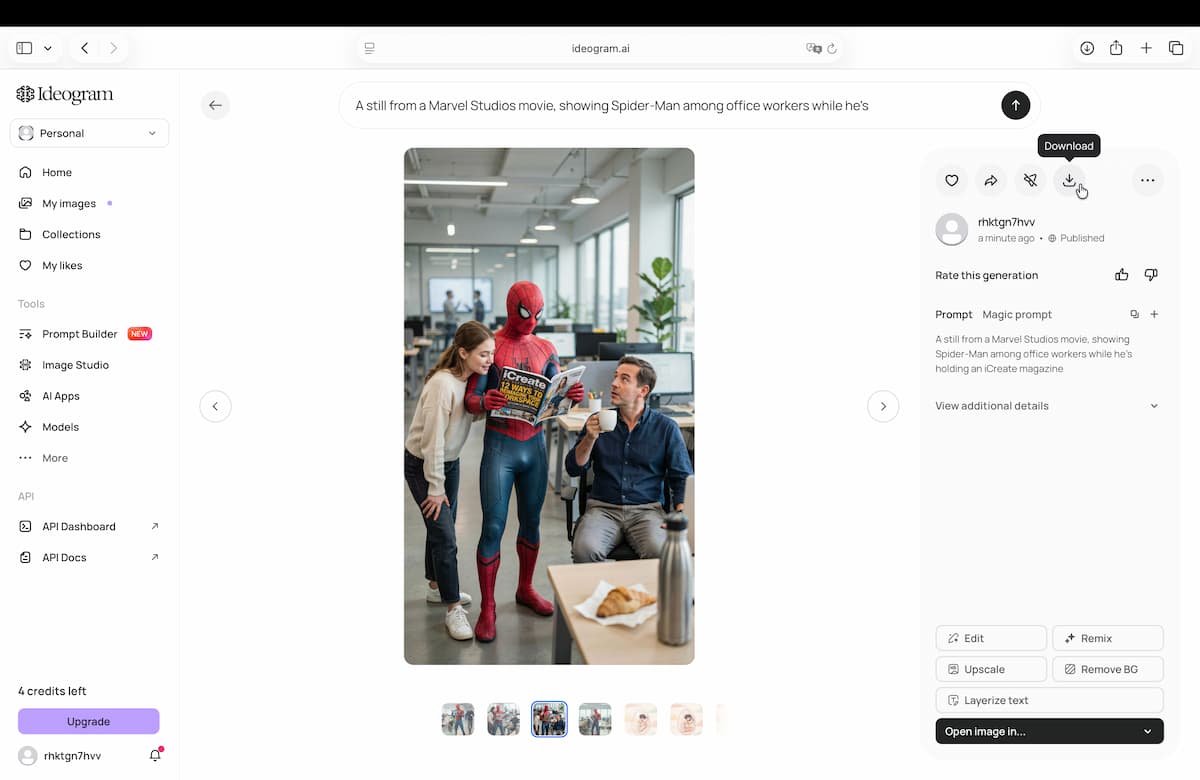Viewport: 1200px width, 780px height.
Task: Click the Remix button
Action: [1108, 638]
